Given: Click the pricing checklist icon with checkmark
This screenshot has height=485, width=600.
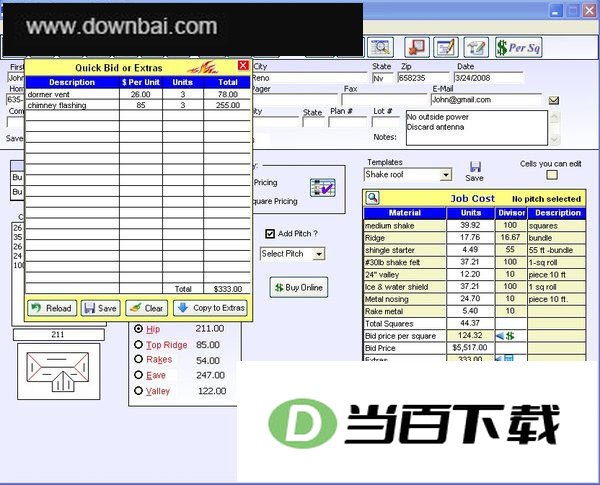Looking at the screenshot, I should pyautogui.click(x=323, y=188).
